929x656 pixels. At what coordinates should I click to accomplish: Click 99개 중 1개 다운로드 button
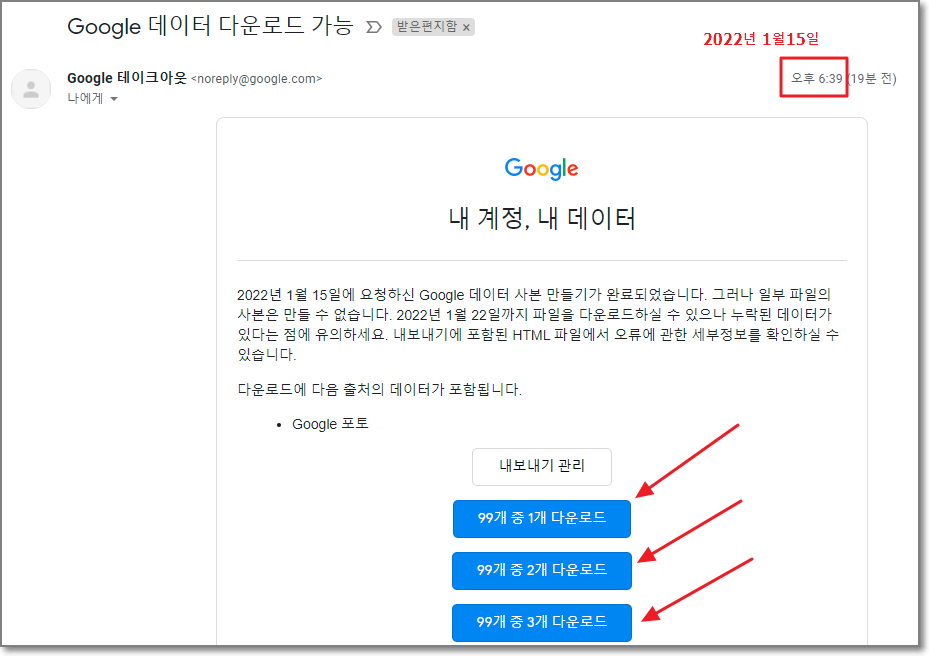pyautogui.click(x=542, y=519)
